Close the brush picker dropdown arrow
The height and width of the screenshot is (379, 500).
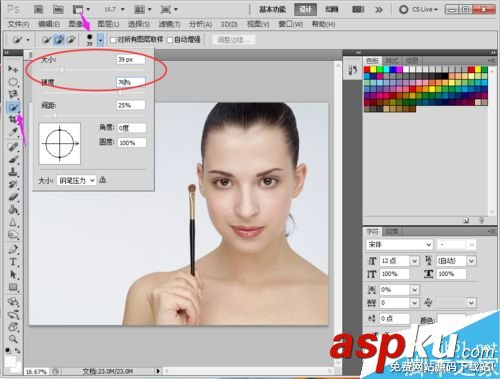pos(100,40)
